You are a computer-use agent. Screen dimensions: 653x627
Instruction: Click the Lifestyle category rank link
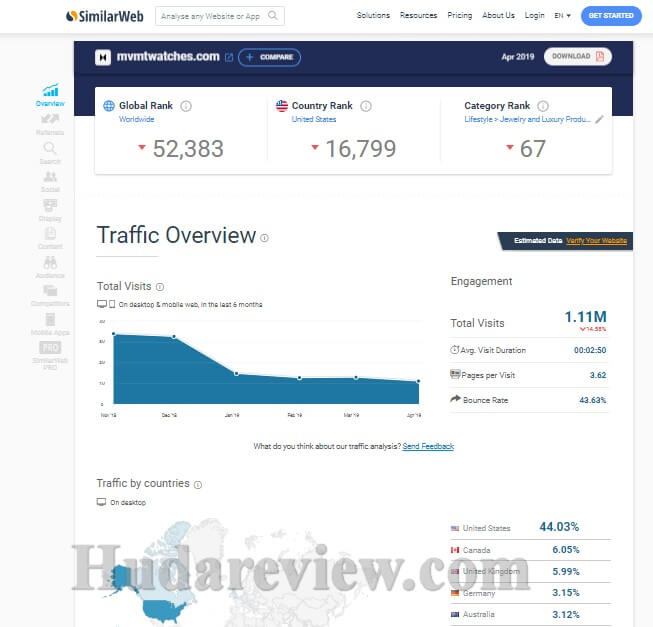point(527,119)
